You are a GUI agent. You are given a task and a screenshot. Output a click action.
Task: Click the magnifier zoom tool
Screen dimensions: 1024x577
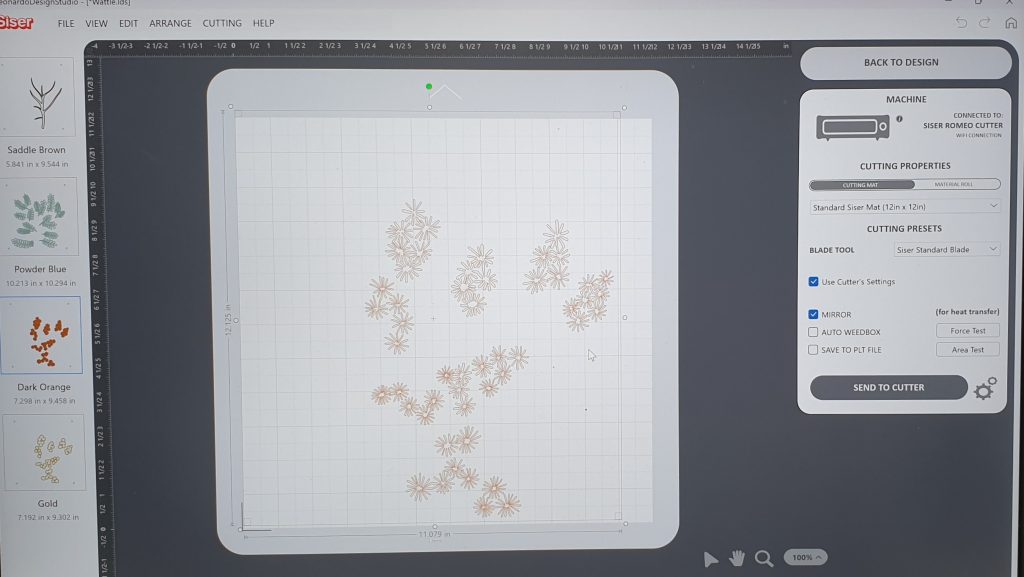[x=764, y=558]
